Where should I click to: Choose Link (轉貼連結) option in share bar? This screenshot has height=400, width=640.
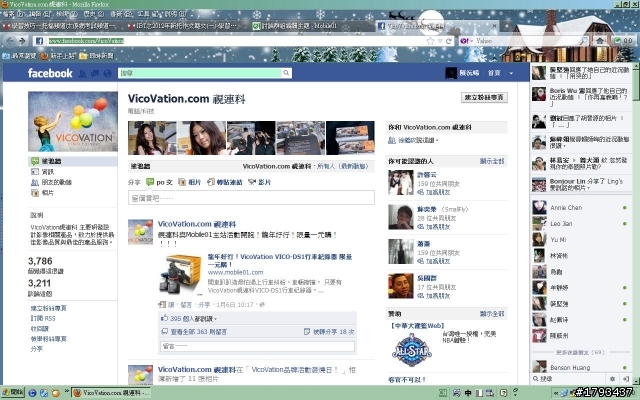pyautogui.click(x=224, y=182)
